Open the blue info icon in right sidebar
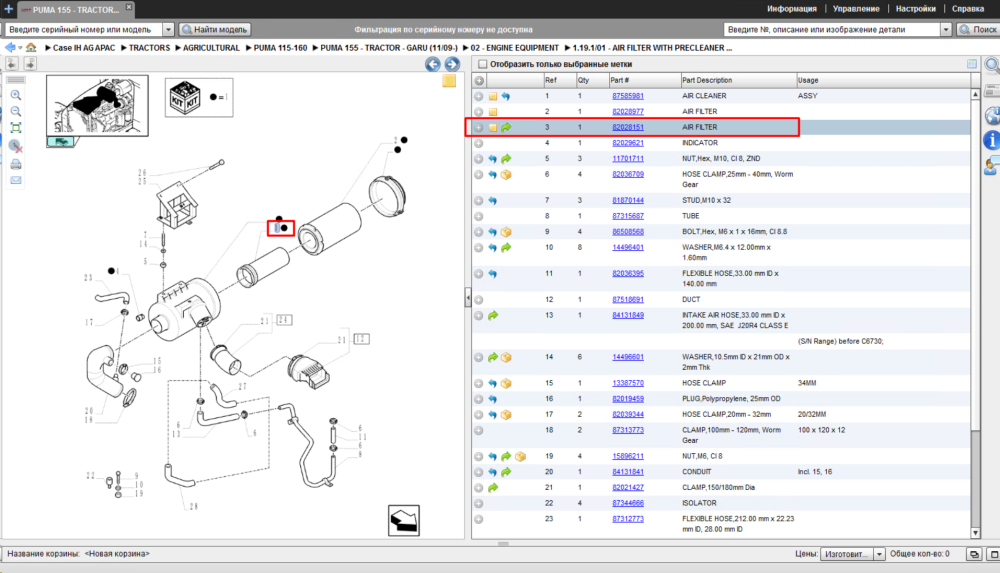The width and height of the screenshot is (1000, 573). (992, 140)
